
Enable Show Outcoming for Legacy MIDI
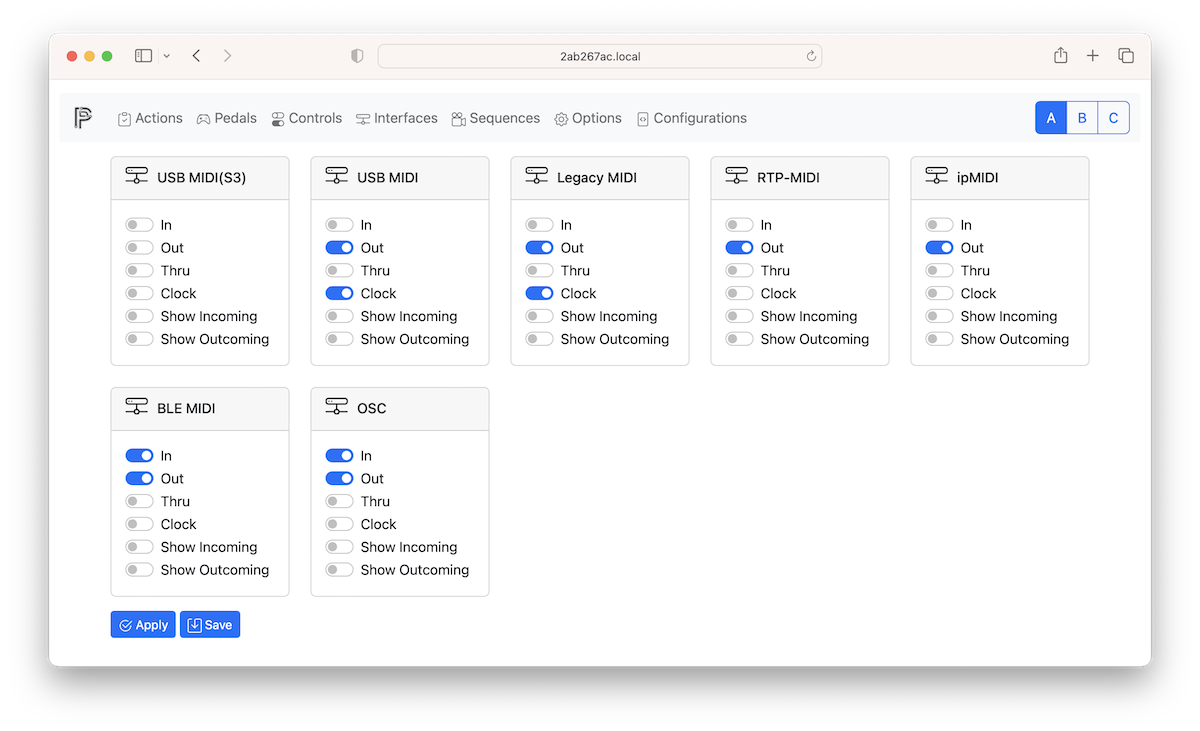point(539,339)
